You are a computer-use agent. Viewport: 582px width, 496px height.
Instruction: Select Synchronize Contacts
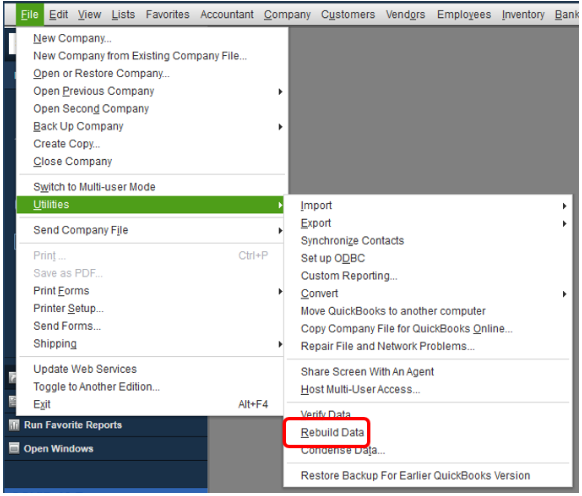428,241
